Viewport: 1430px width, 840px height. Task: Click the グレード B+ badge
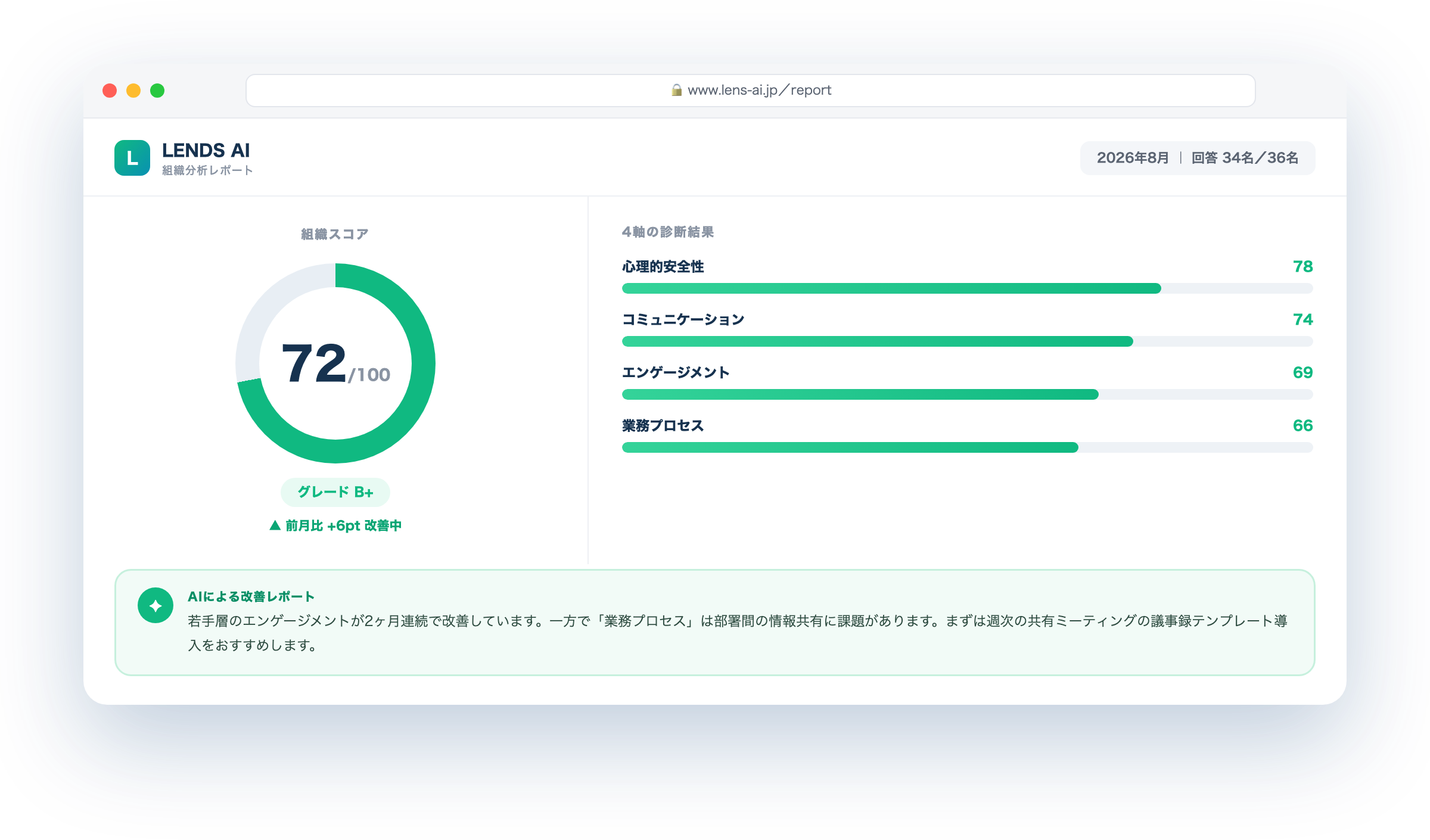coord(335,492)
